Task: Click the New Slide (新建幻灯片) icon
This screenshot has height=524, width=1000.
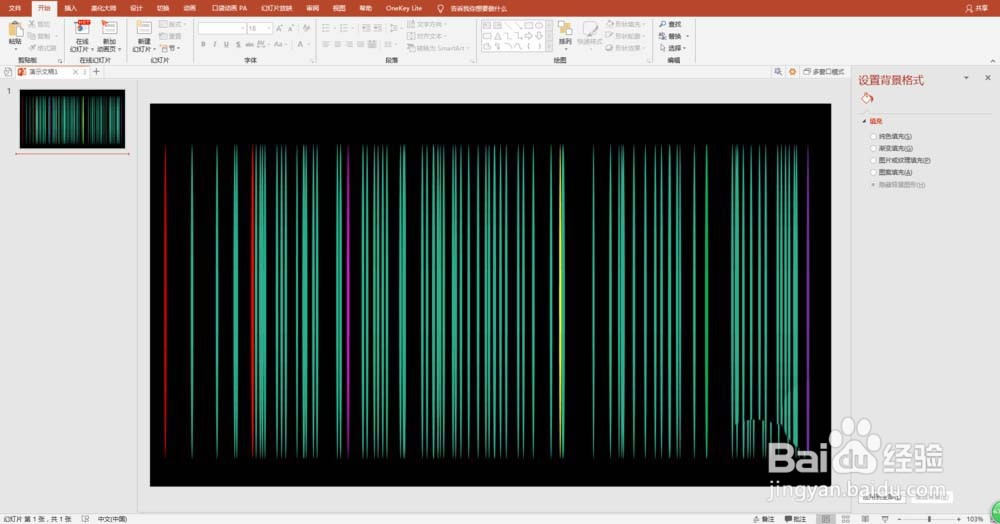Action: pos(144,29)
